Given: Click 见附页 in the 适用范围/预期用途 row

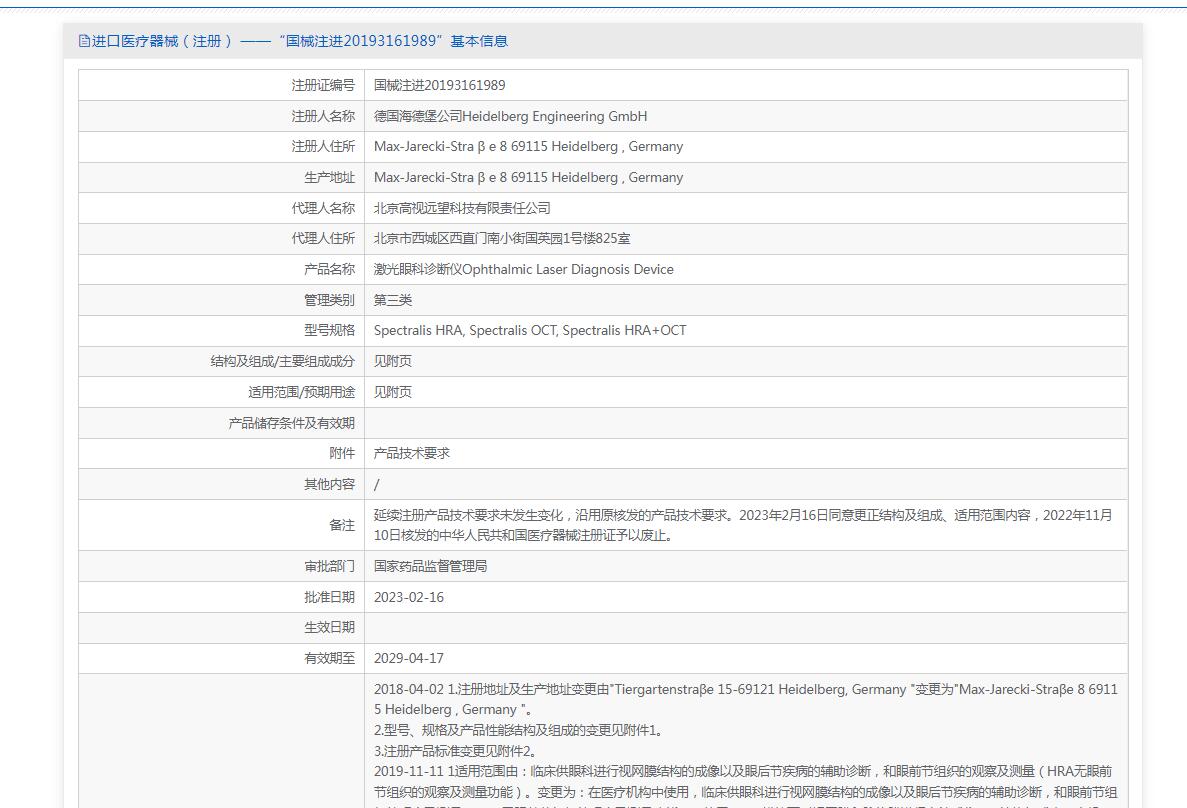Looking at the screenshot, I should pyautogui.click(x=393, y=392).
